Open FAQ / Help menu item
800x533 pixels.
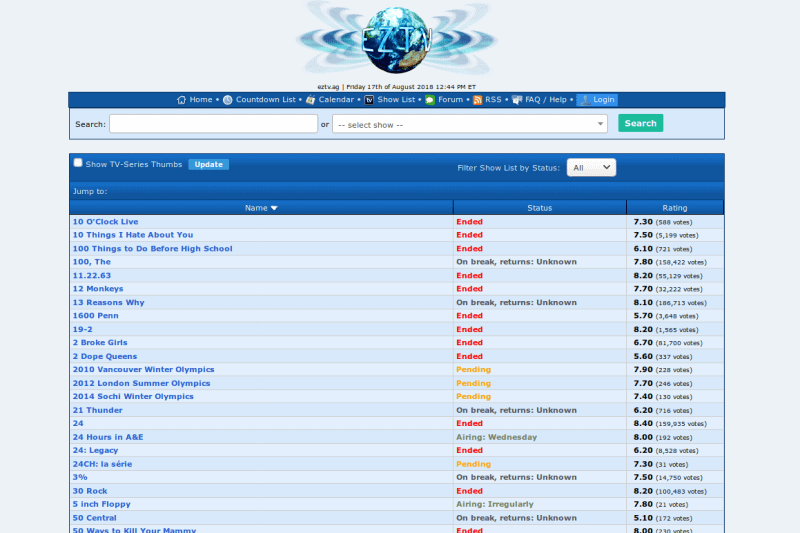545,100
